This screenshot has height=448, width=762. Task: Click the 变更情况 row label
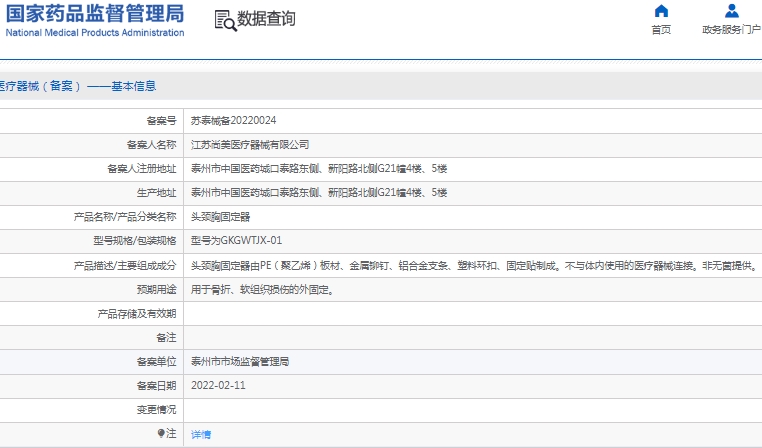(x=156, y=410)
